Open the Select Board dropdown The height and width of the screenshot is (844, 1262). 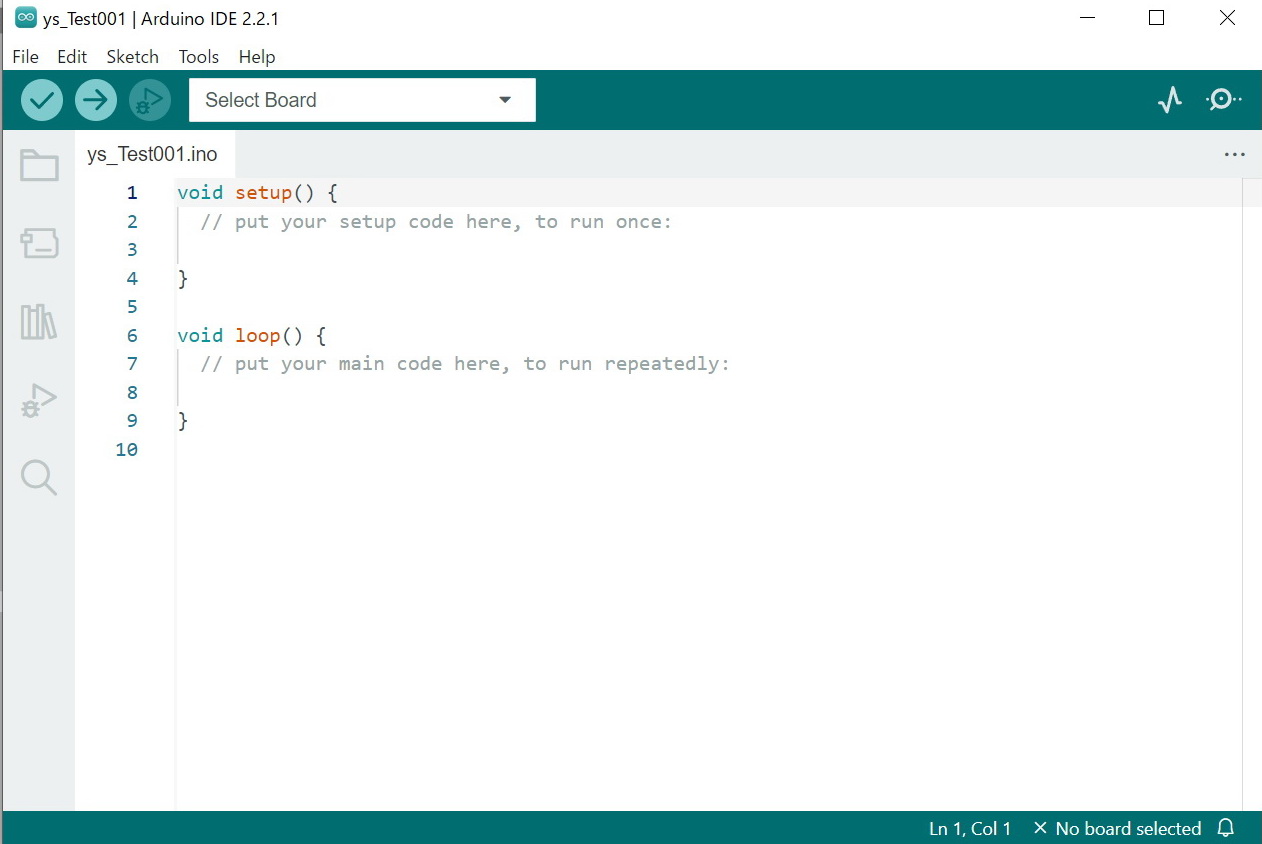click(x=362, y=100)
